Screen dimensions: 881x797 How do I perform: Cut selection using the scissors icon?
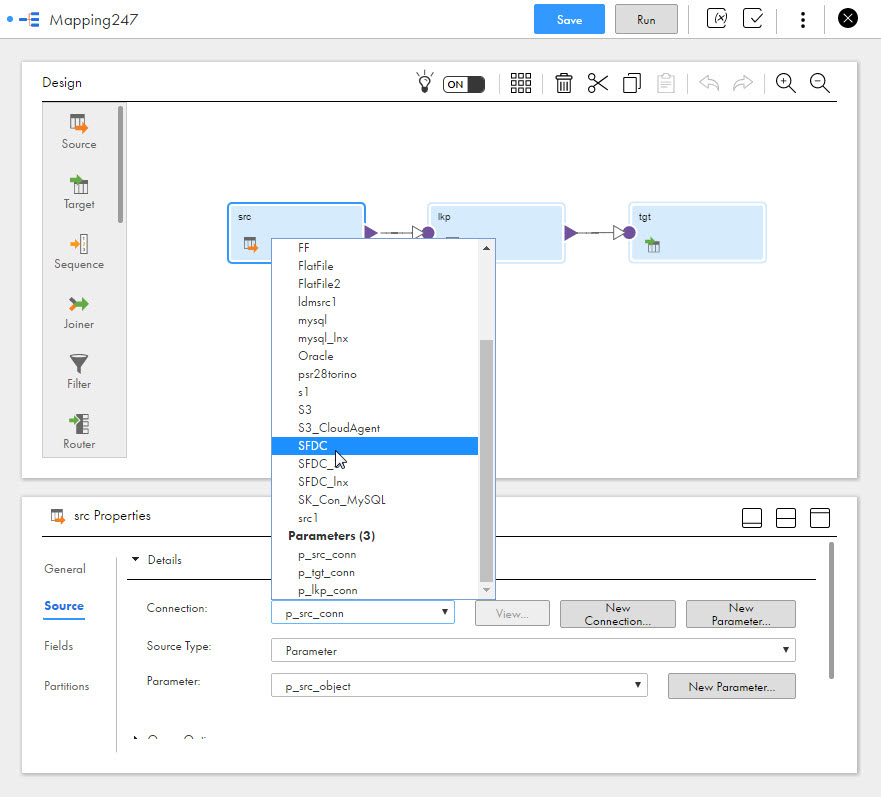598,83
